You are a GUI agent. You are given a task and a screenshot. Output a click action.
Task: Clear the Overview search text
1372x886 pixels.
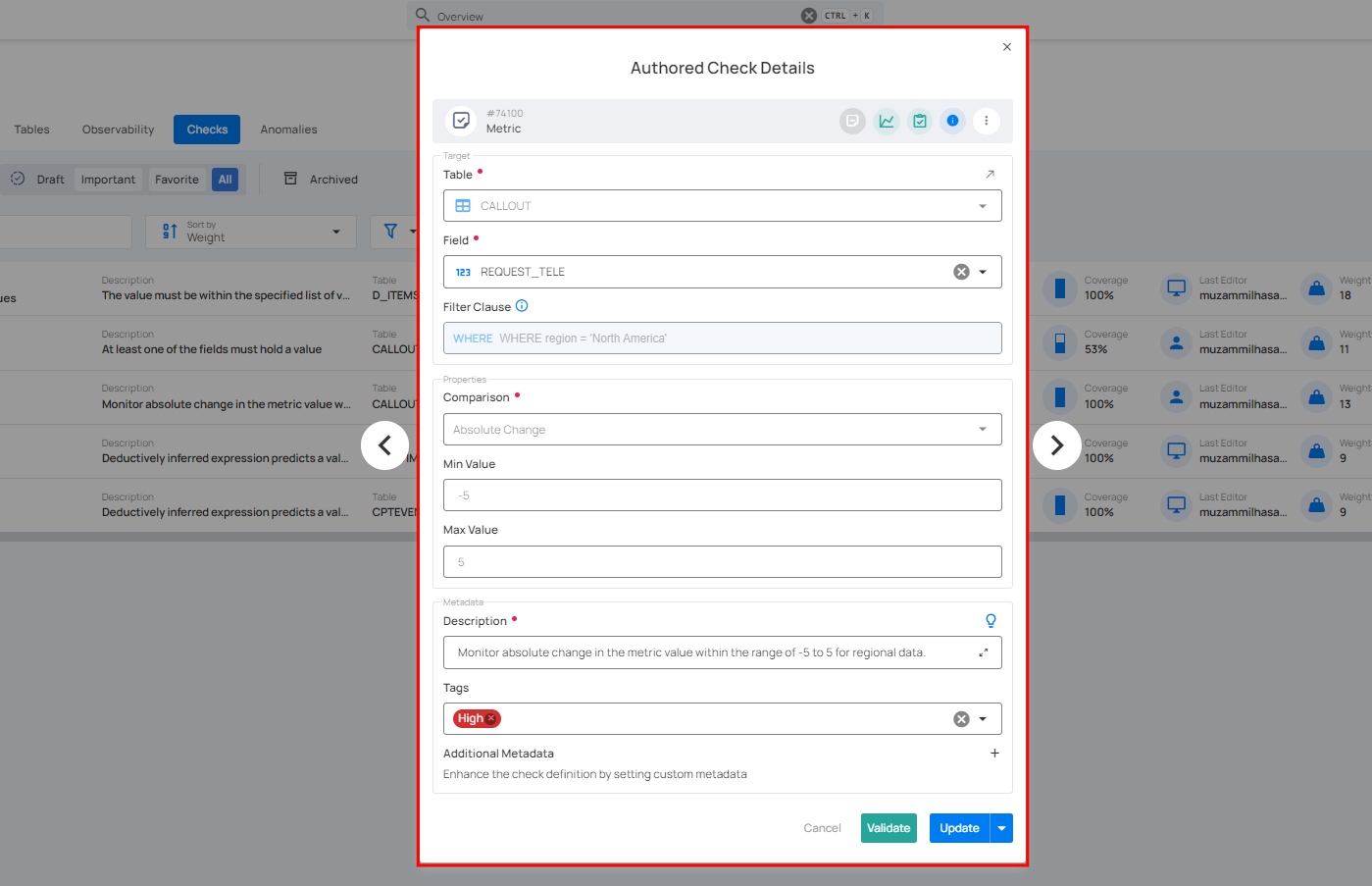point(808,16)
